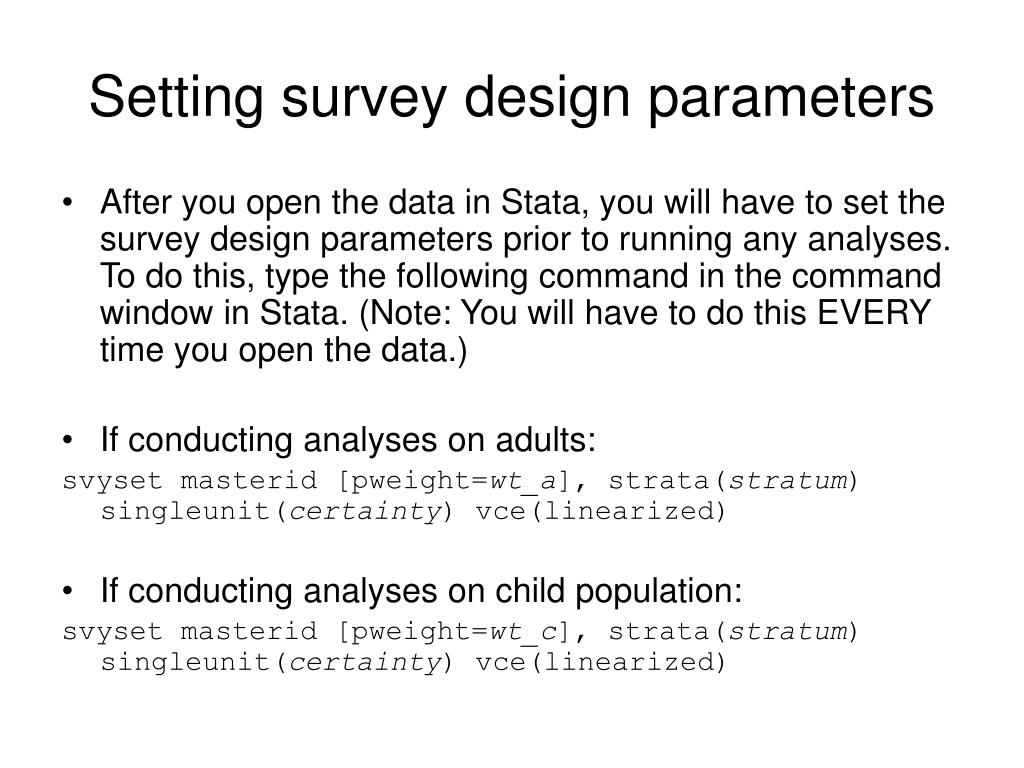The height and width of the screenshot is (768, 1024).
Task: Click "vce(linearized)" in the adults command
Action: [601, 511]
